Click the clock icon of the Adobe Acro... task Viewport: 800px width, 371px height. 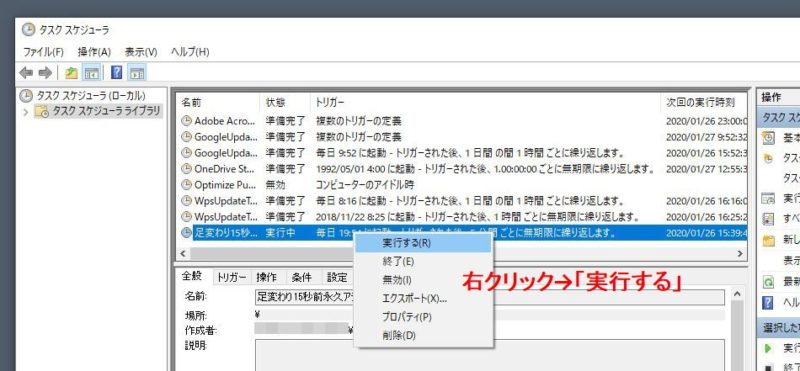pyautogui.click(x=187, y=121)
